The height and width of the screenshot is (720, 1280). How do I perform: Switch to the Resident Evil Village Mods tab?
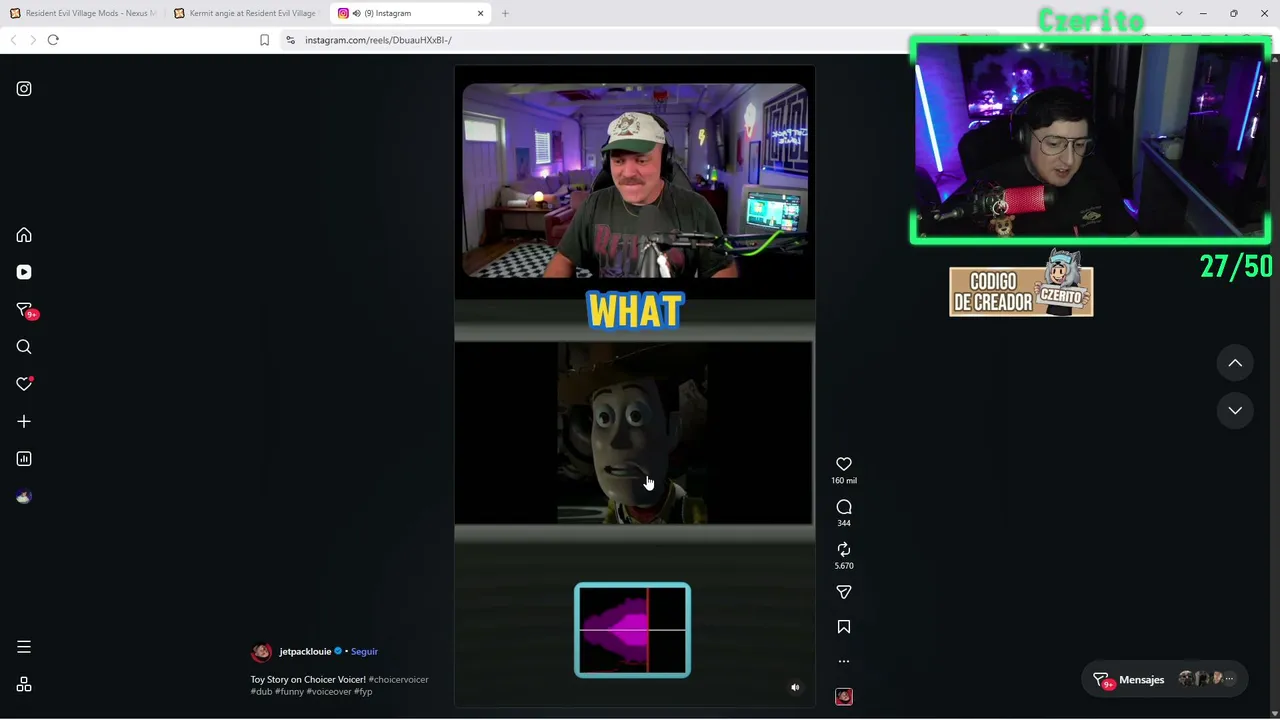[x=83, y=13]
